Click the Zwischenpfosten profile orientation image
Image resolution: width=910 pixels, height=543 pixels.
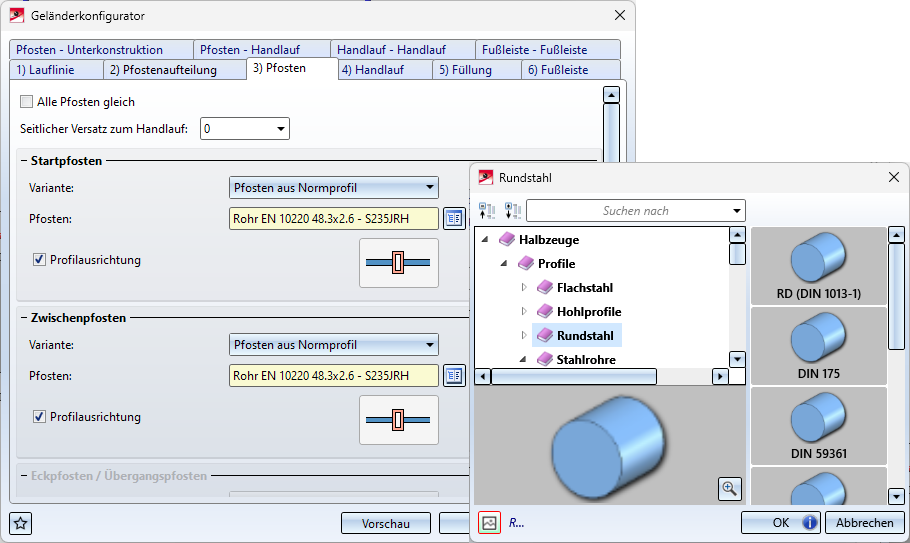(399, 420)
